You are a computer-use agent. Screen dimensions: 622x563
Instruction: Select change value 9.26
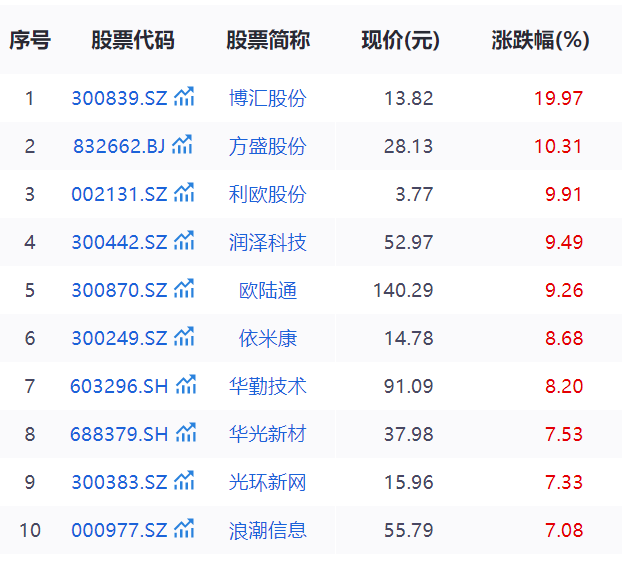click(564, 290)
